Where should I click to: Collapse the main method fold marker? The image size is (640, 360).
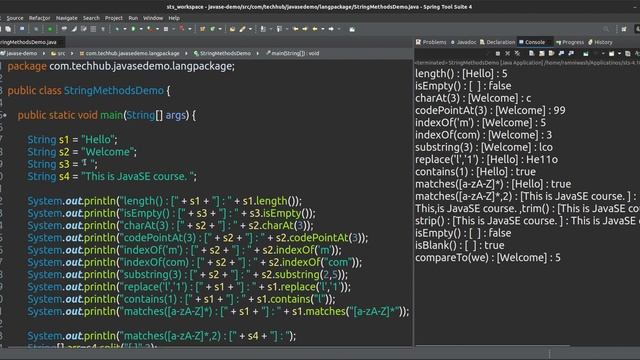[4, 116]
